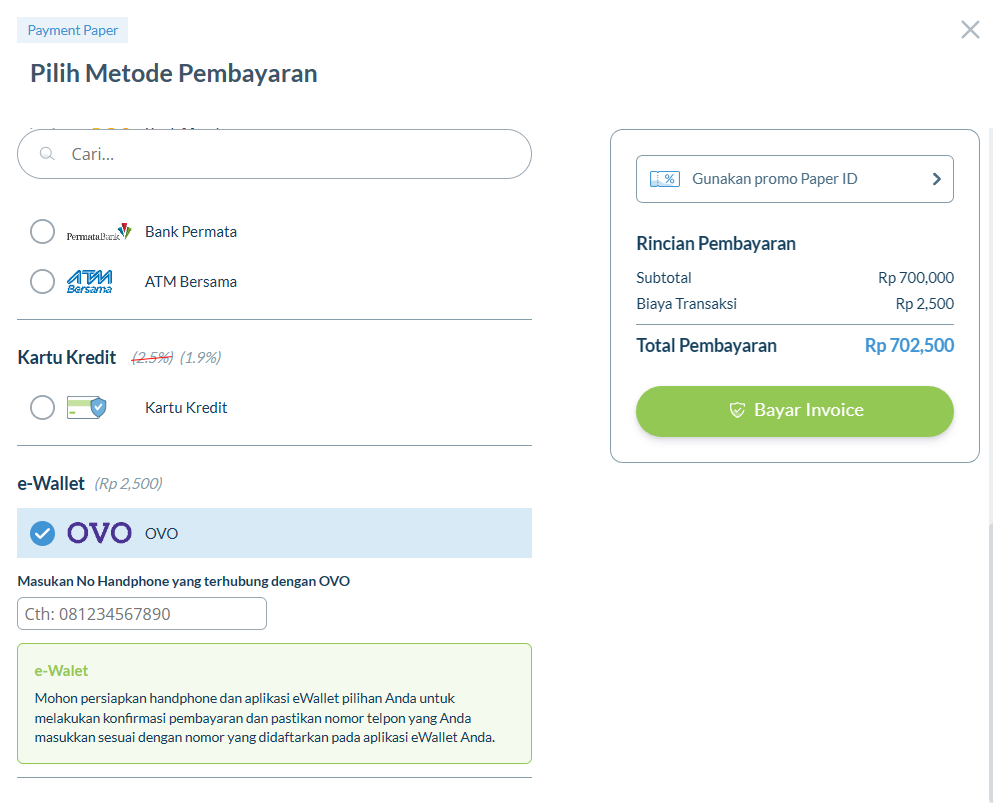Screen dimensions: 993x808
Task: Click the PermataBank logo
Action: [x=99, y=232]
